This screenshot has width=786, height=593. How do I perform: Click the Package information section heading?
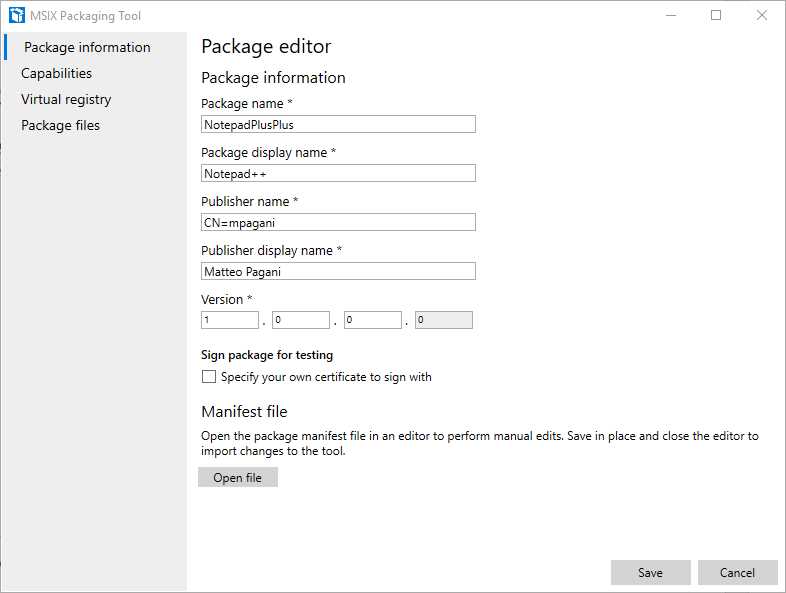click(273, 78)
